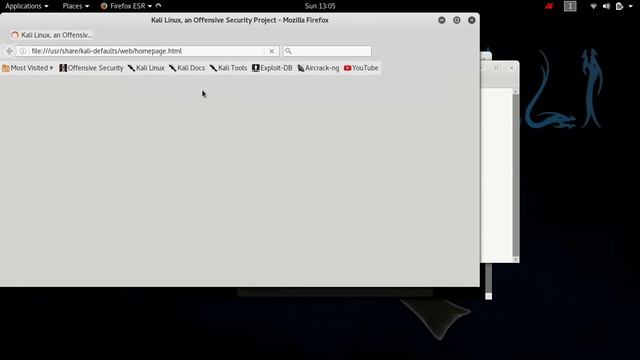This screenshot has height=360, width=640.
Task: Go back with the back arrow button
Action: 9,51
